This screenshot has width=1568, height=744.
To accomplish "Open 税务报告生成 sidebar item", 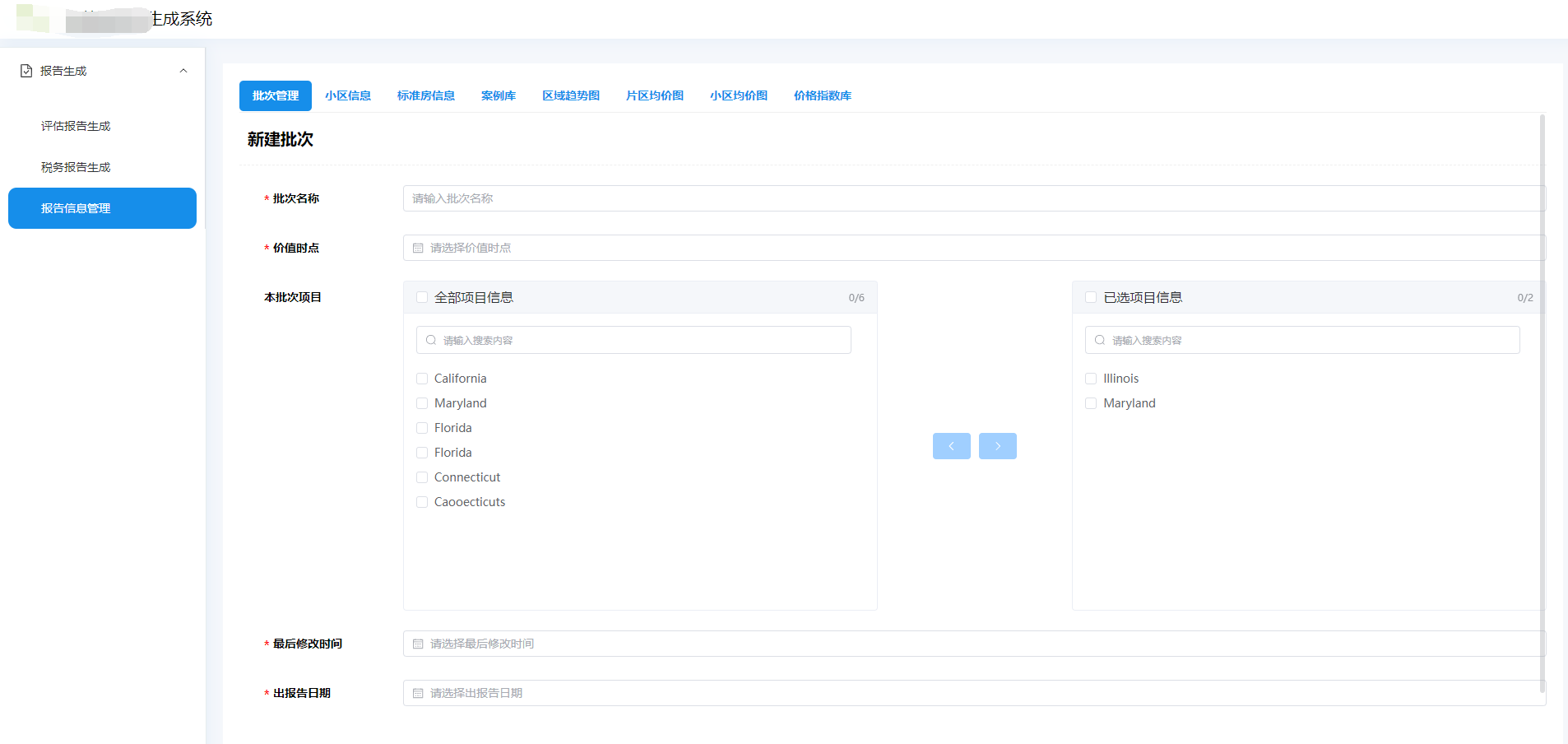I will tap(76, 167).
